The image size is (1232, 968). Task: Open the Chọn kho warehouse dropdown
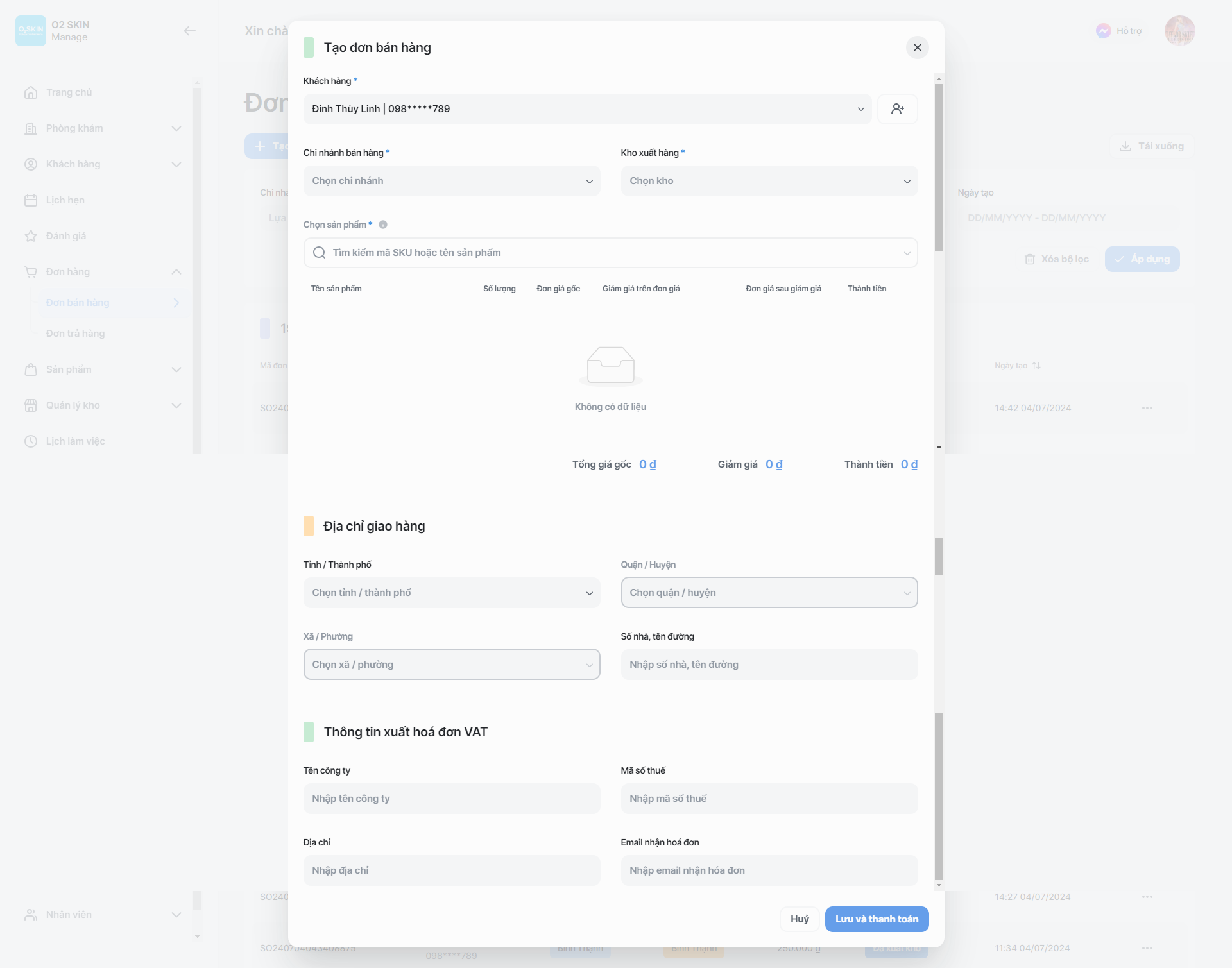click(x=769, y=181)
